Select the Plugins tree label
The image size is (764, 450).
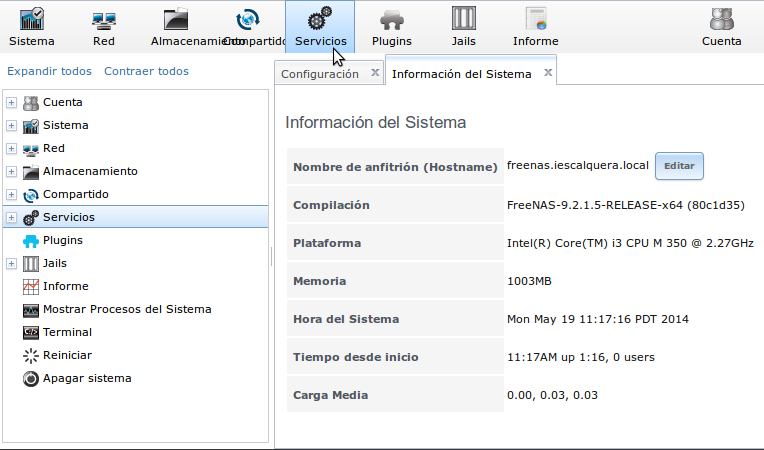coord(63,240)
